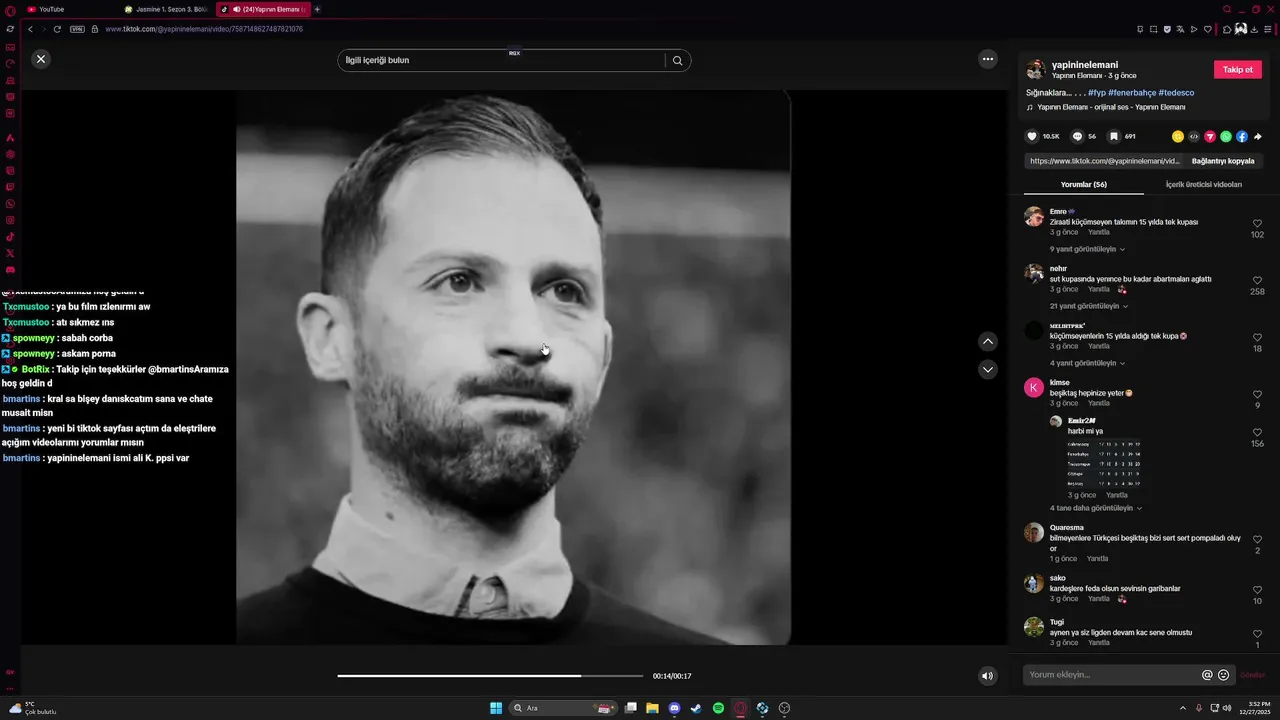Close the TikTok video viewer with X
Screen dimensions: 1280x720
tap(41, 59)
